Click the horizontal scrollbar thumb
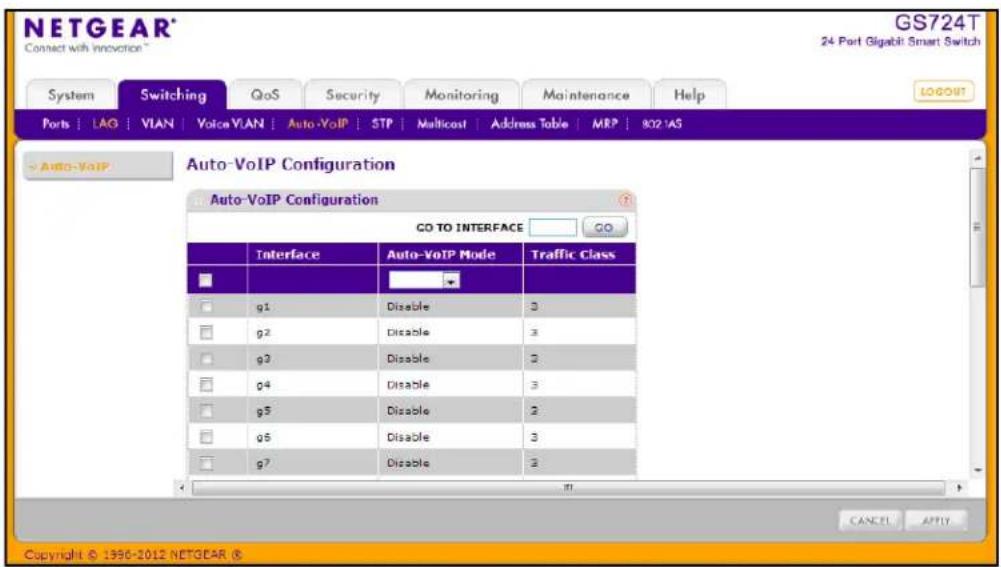Screen dimensions: 1001x567 point(568,488)
